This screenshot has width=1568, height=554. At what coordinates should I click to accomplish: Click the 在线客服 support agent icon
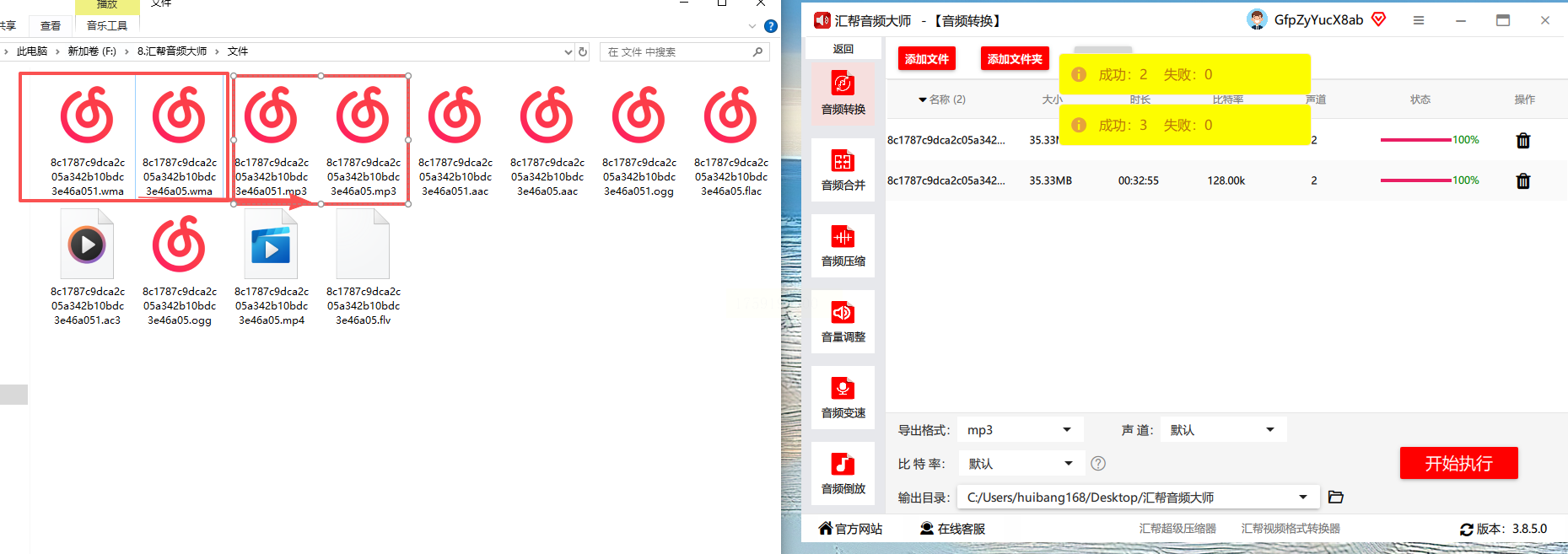pyautogui.click(x=927, y=528)
